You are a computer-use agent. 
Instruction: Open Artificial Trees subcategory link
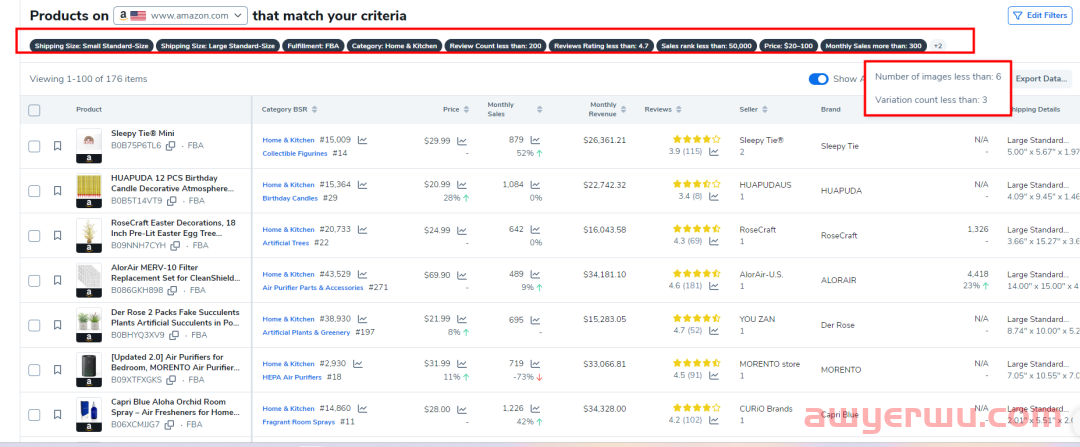[x=285, y=243]
